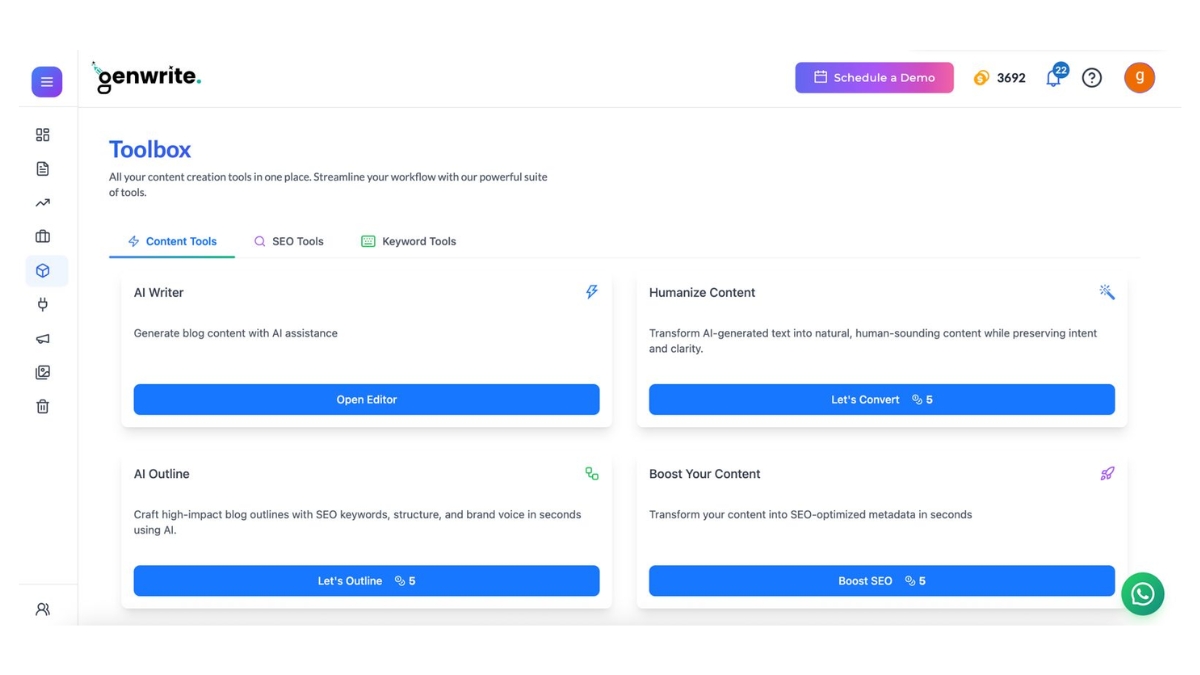The image size is (1200, 675).
Task: Click the megaphone announcements icon
Action: click(x=42, y=338)
